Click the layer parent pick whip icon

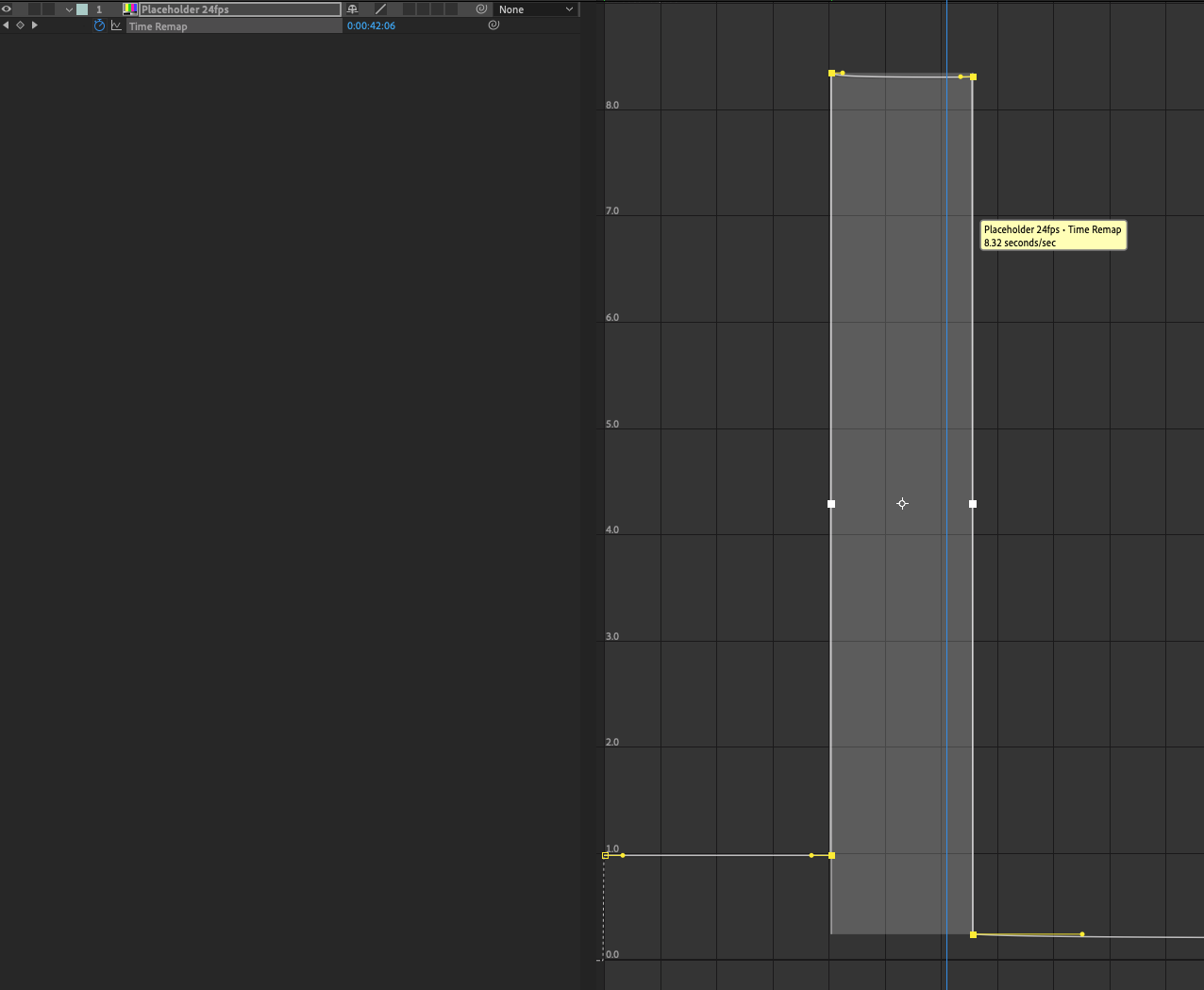coord(481,9)
